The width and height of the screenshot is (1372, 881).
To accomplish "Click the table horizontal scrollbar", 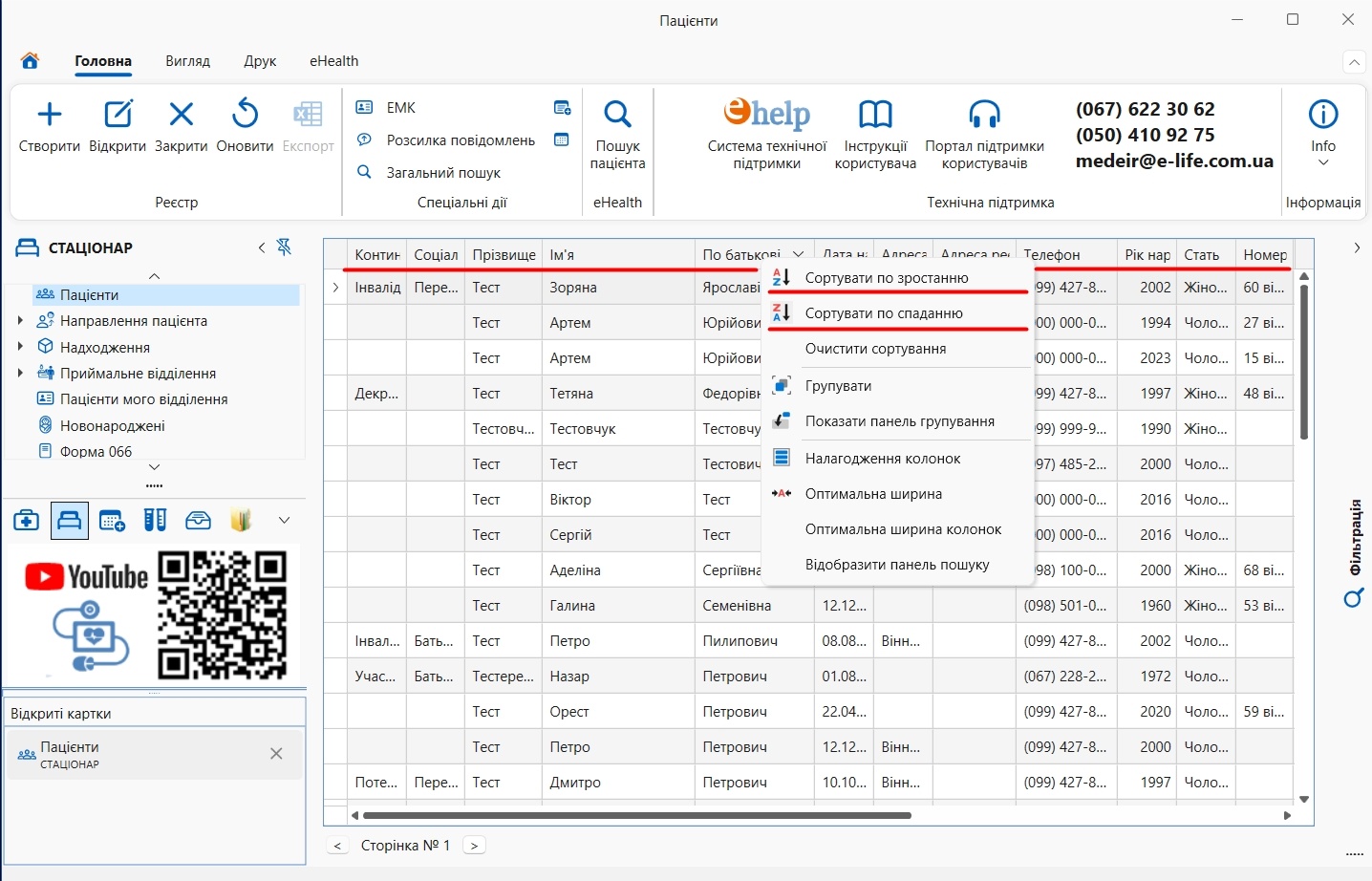I will (x=637, y=816).
